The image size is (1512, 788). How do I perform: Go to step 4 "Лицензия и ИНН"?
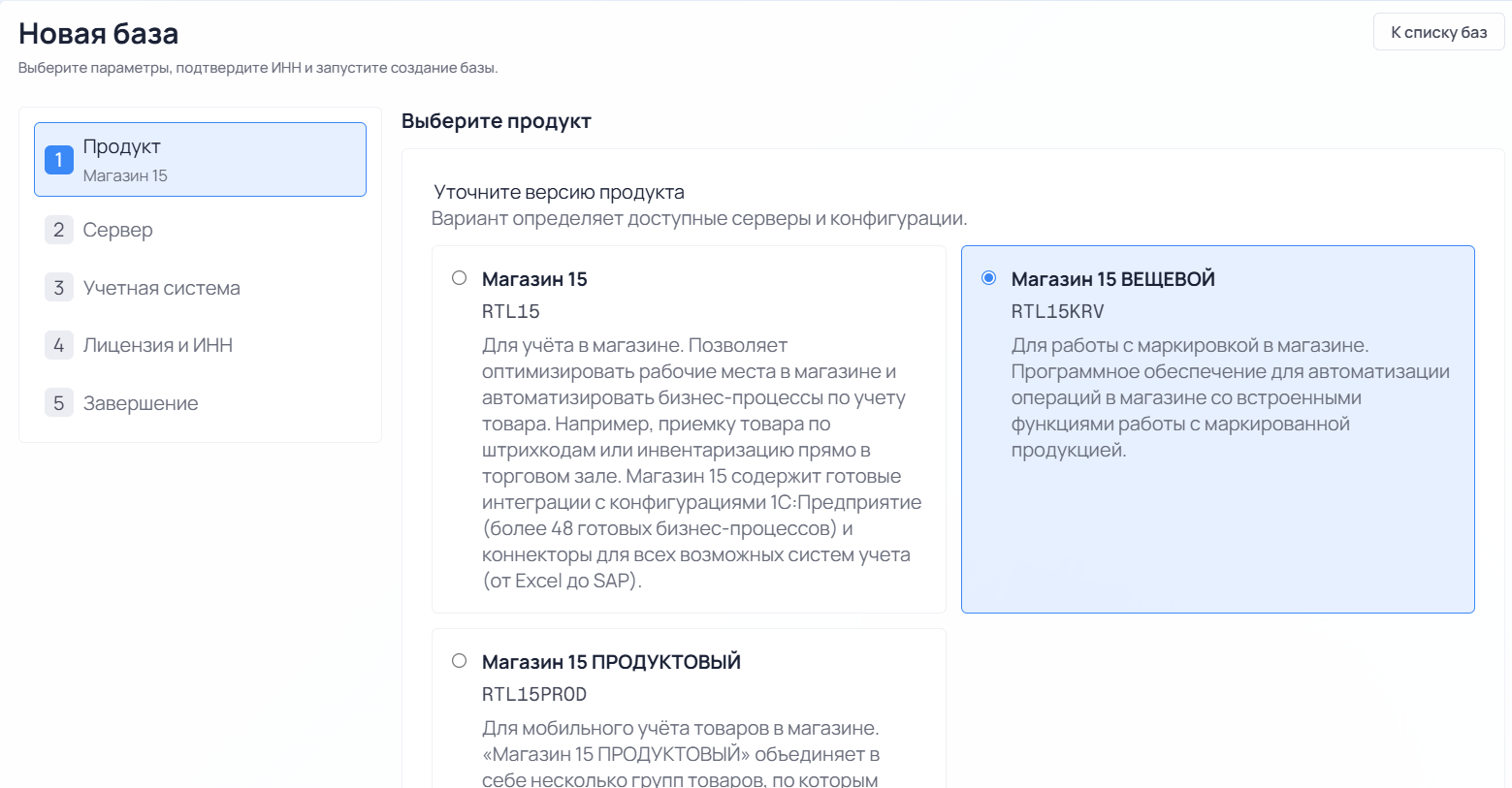tap(200, 345)
